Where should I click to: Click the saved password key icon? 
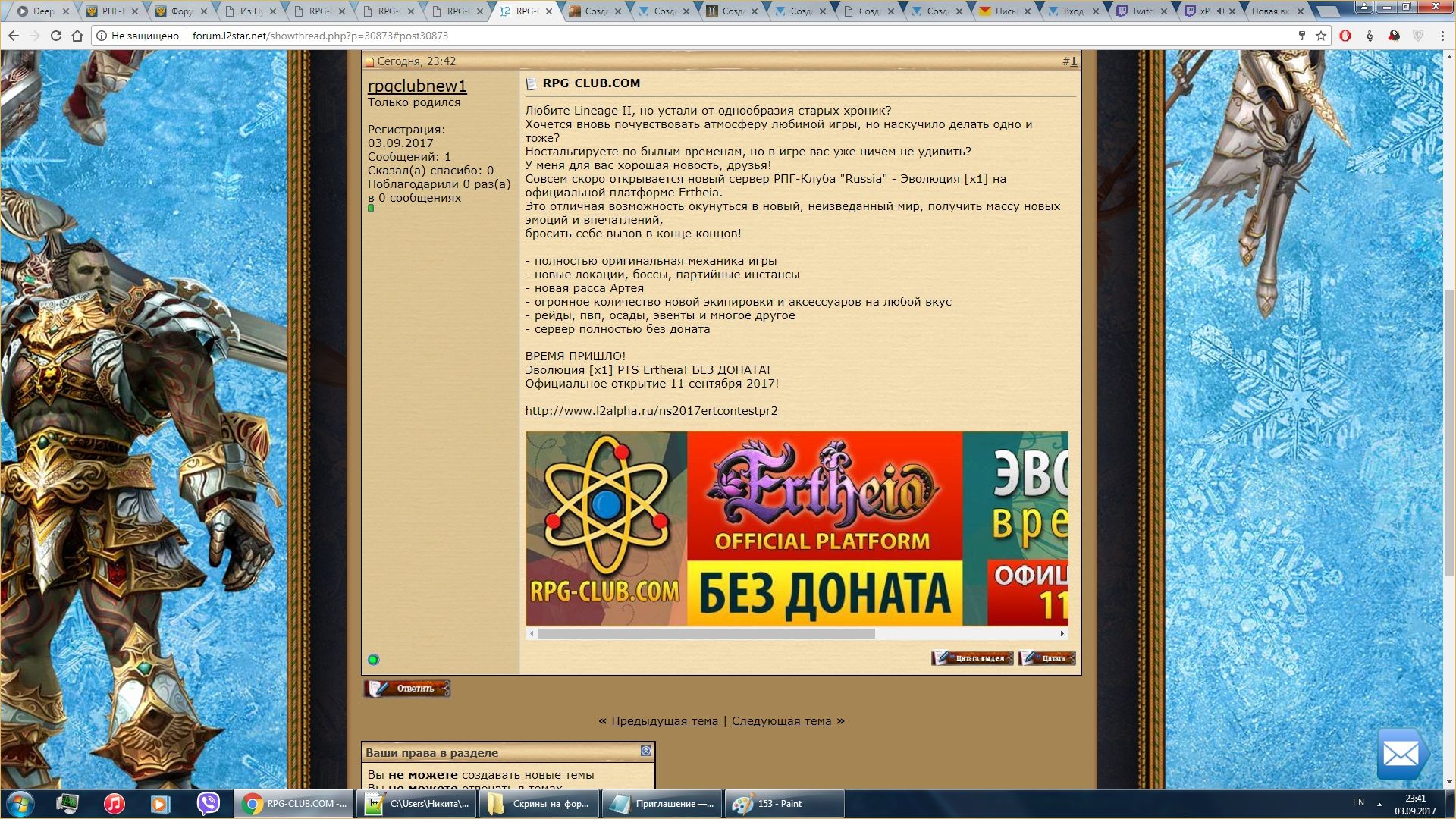pyautogui.click(x=1301, y=36)
